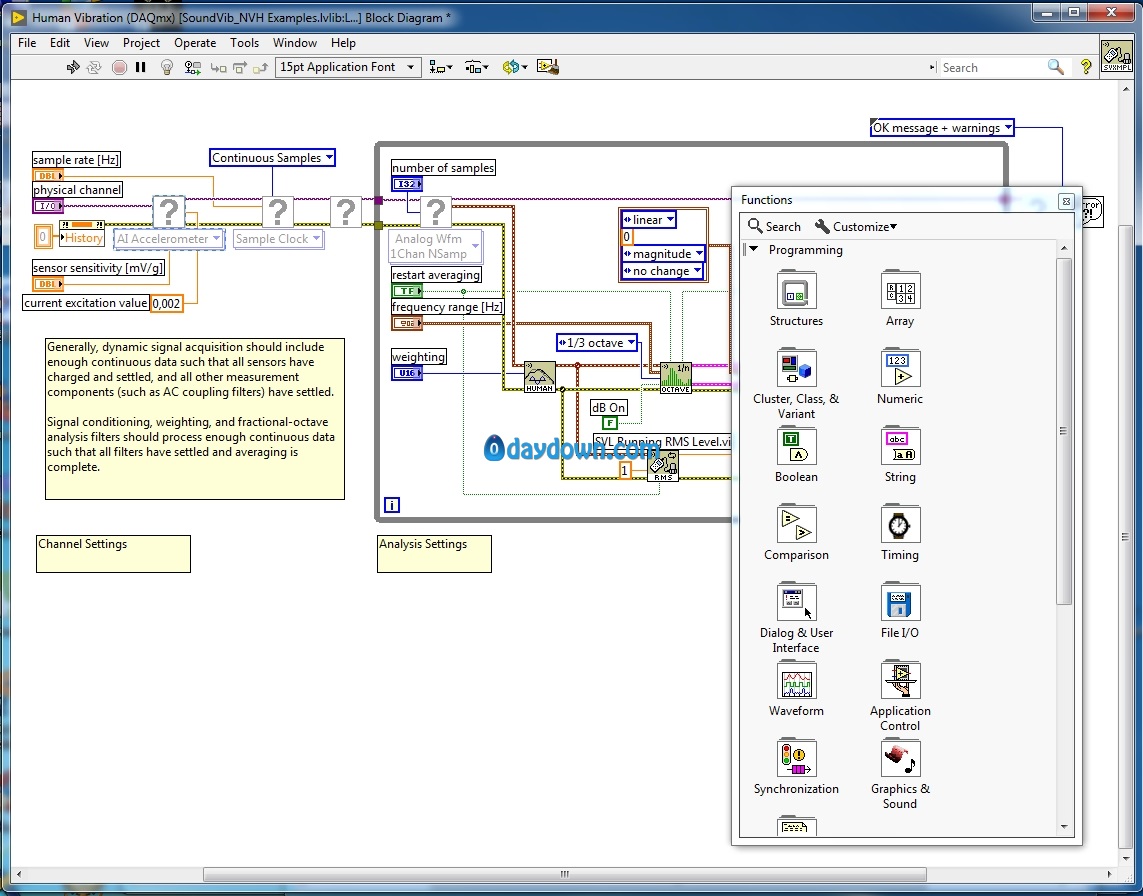Open the Synchronization palette

pyautogui.click(x=796, y=766)
